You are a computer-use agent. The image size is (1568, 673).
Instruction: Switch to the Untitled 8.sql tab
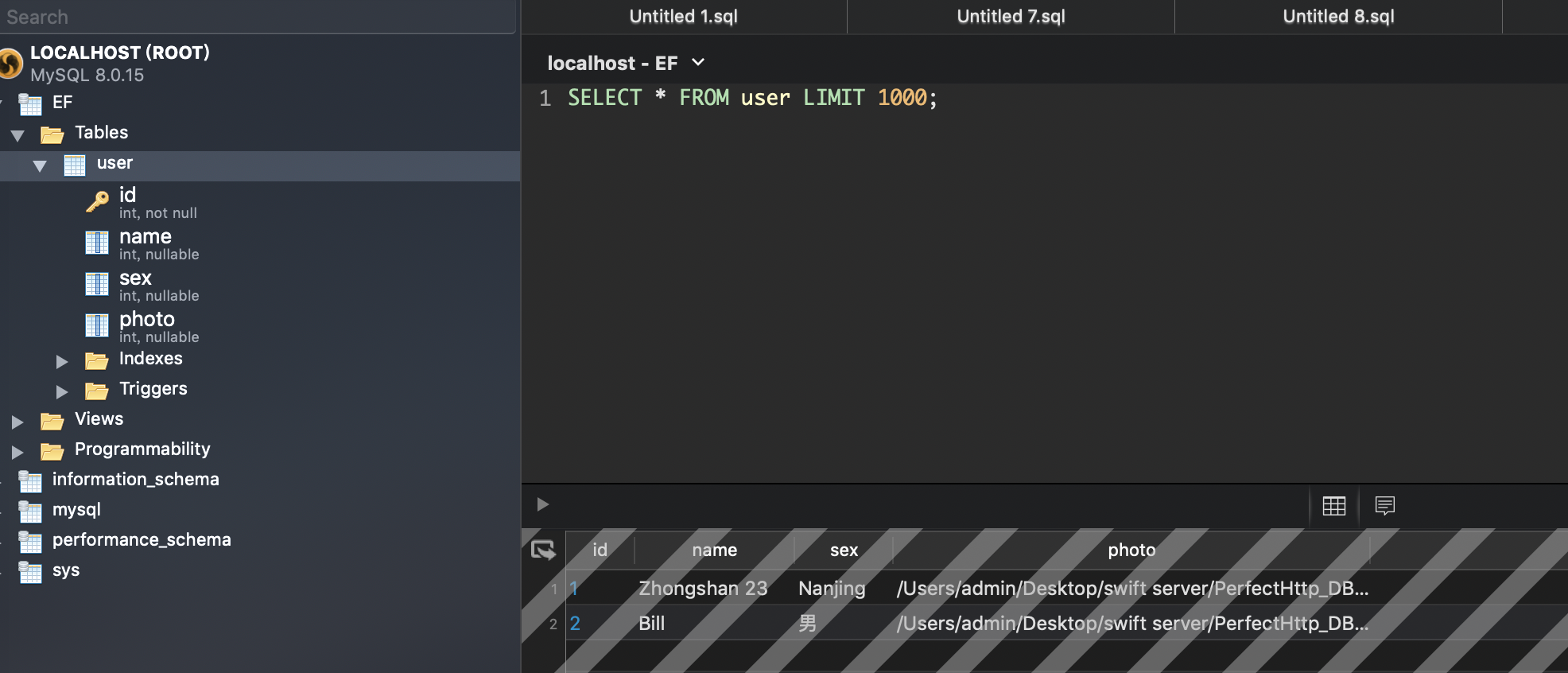(1337, 17)
